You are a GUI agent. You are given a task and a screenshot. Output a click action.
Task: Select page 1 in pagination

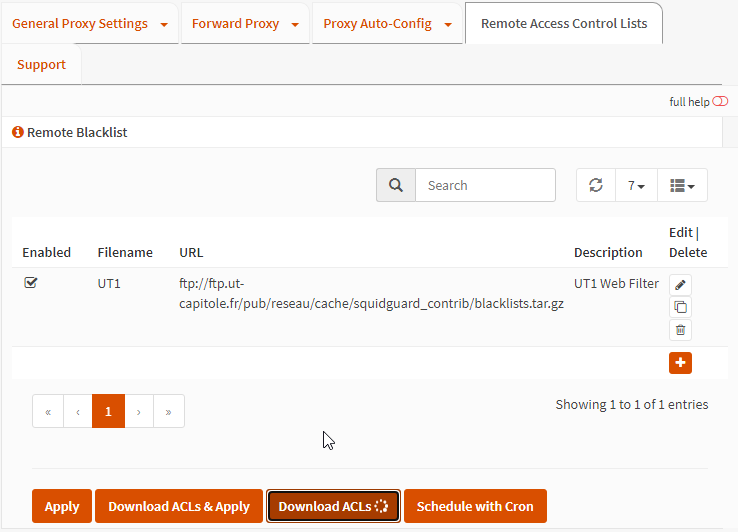pyautogui.click(x=108, y=411)
